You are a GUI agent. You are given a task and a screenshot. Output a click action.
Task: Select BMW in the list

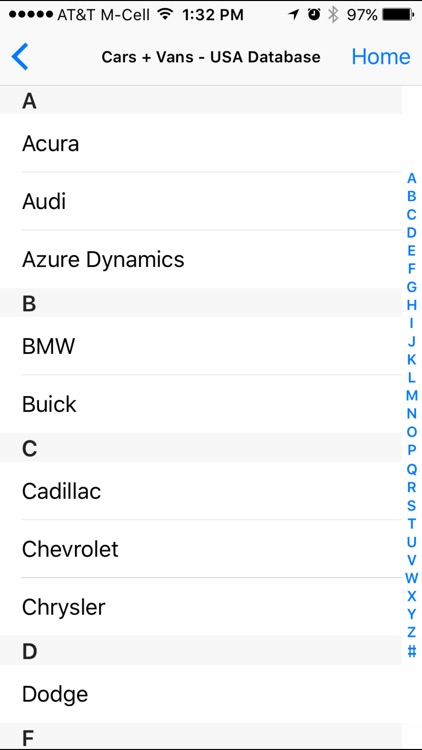[201, 346]
